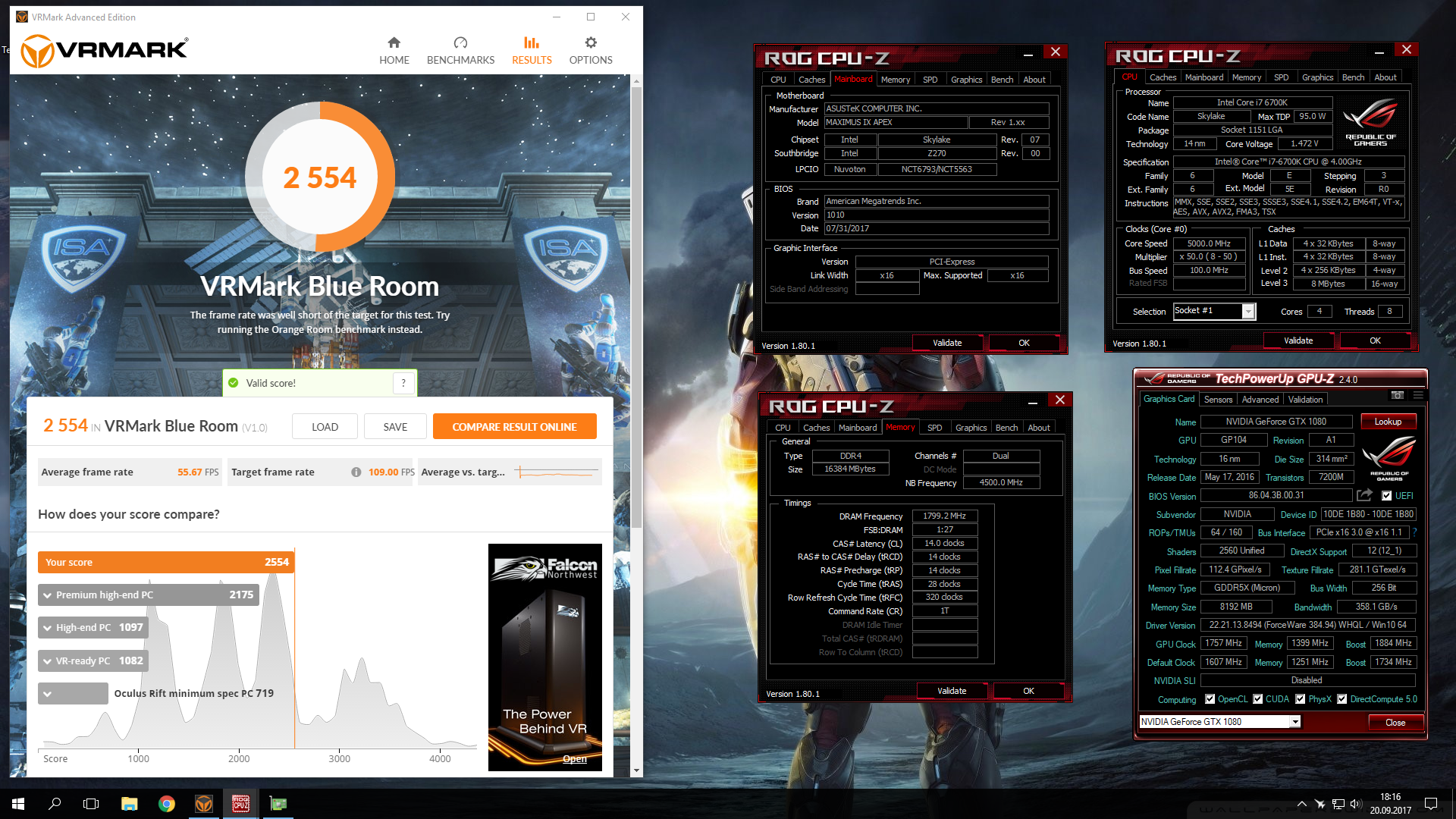Viewport: 1456px width, 819px height.
Task: Click the Average vs. target frame rate graph
Action: coord(556,472)
